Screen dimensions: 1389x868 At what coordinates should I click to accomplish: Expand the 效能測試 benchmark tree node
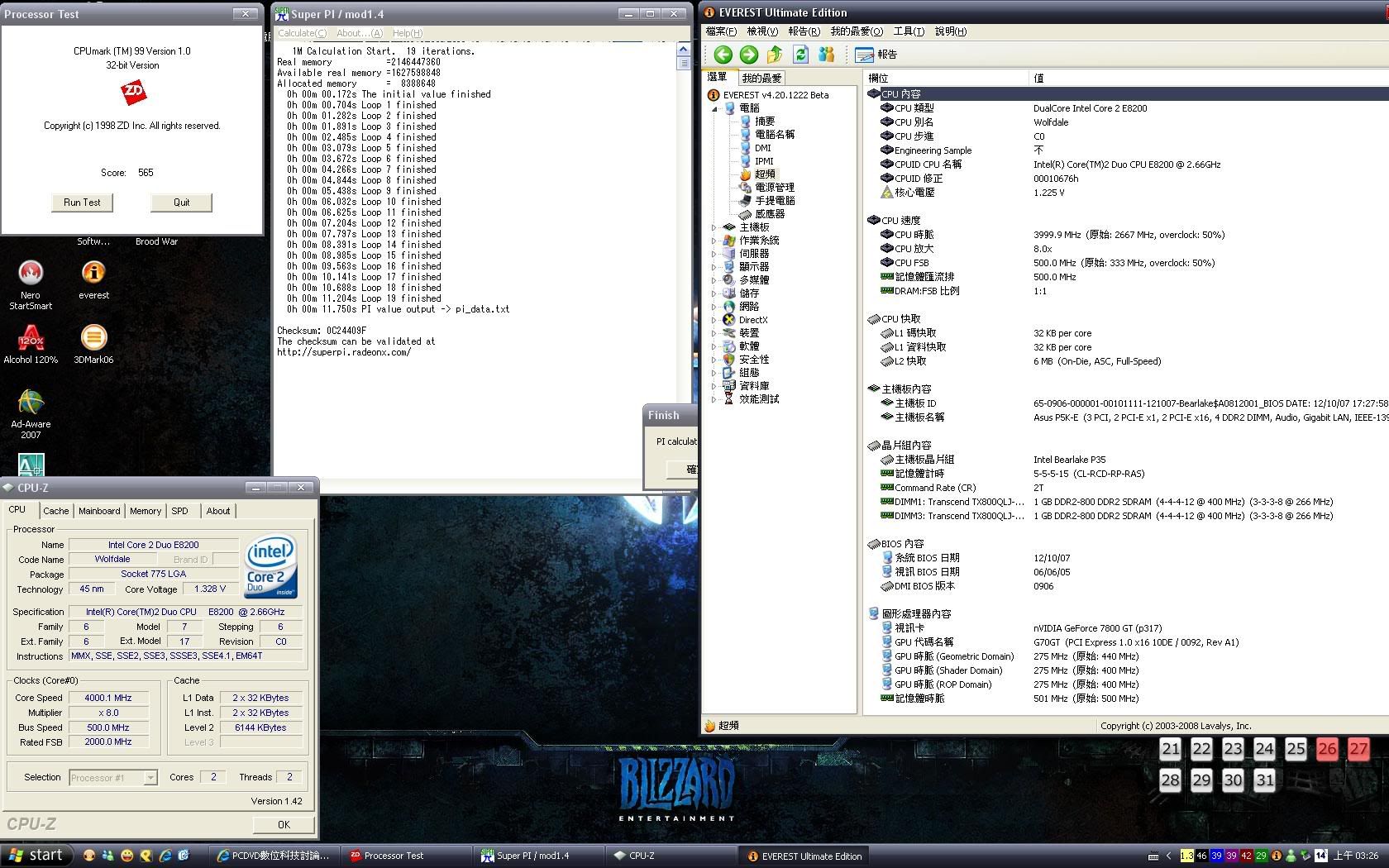[x=714, y=399]
